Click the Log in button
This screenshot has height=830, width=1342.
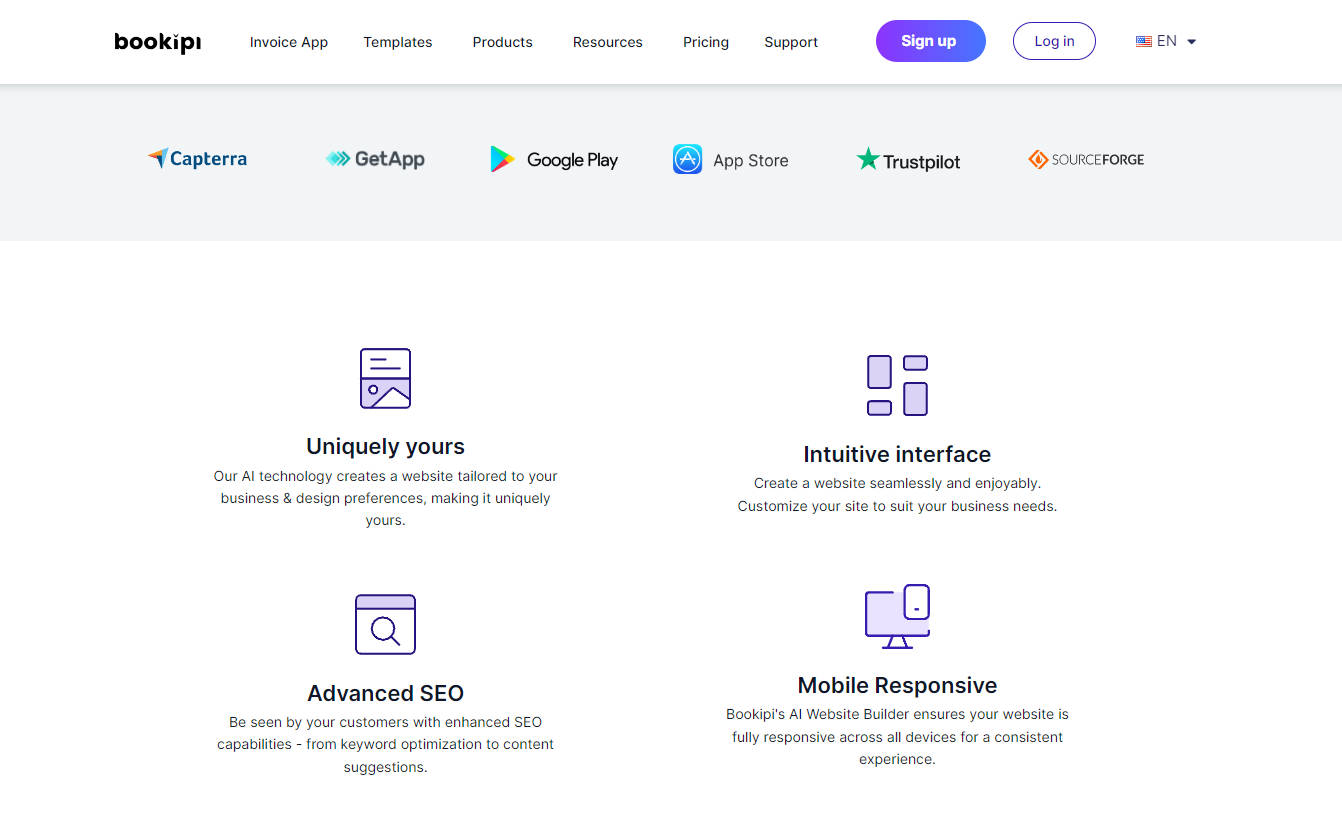(x=1054, y=41)
